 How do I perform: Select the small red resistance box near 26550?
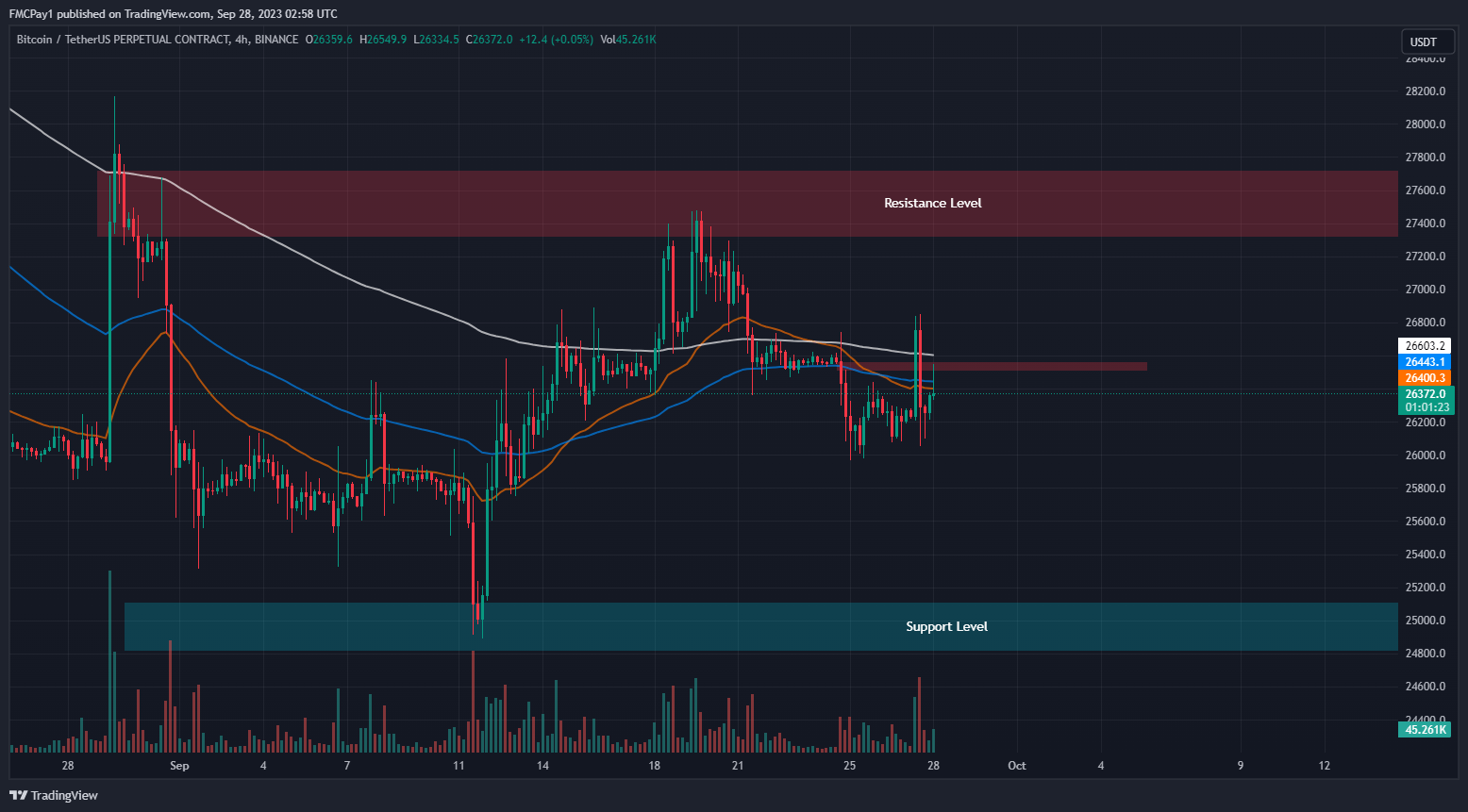click(993, 366)
